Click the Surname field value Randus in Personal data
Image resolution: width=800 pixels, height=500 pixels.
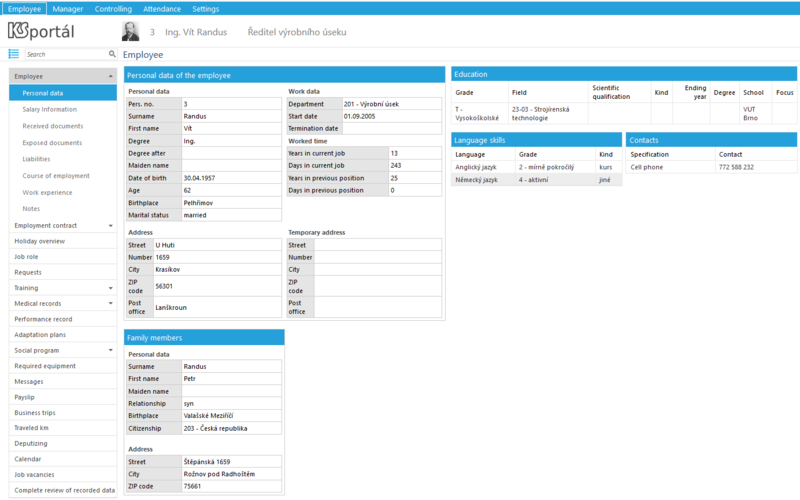(x=231, y=116)
